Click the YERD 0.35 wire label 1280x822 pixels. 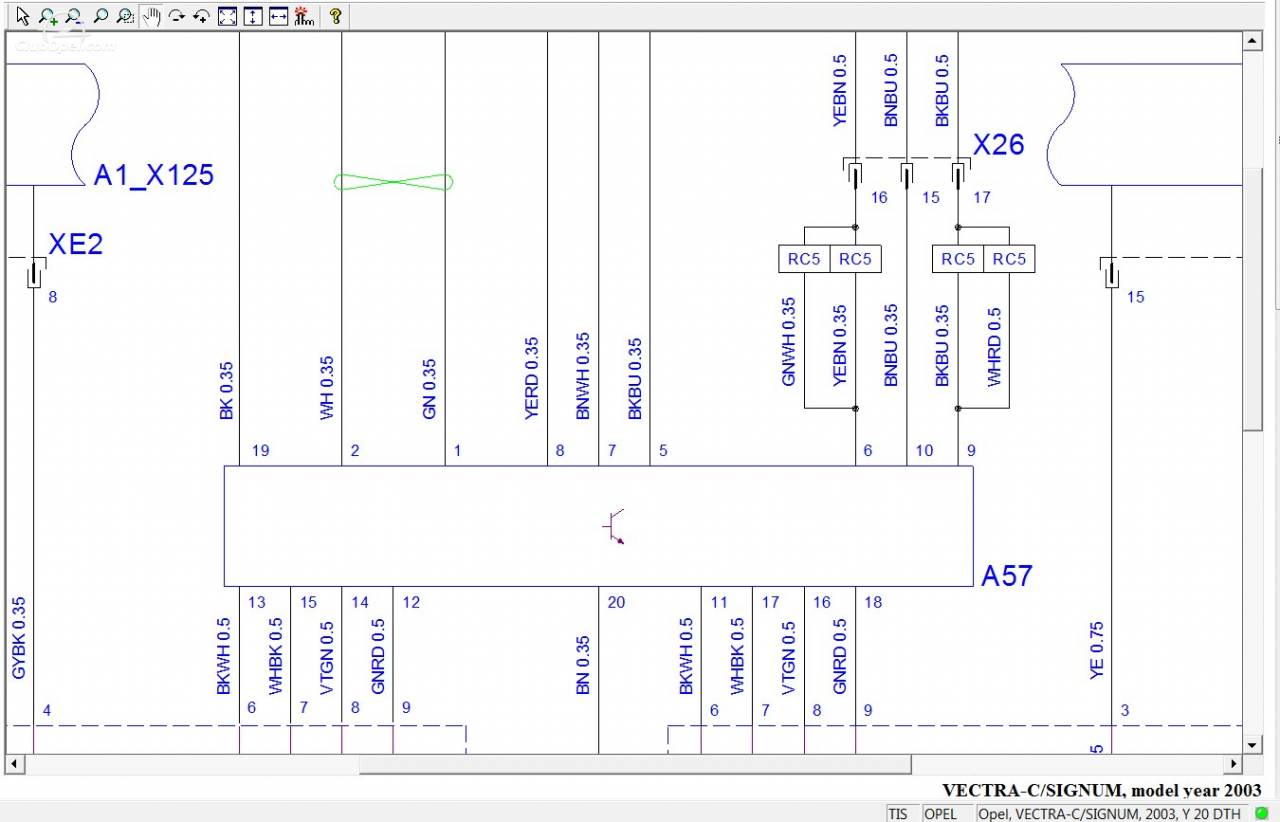[532, 378]
